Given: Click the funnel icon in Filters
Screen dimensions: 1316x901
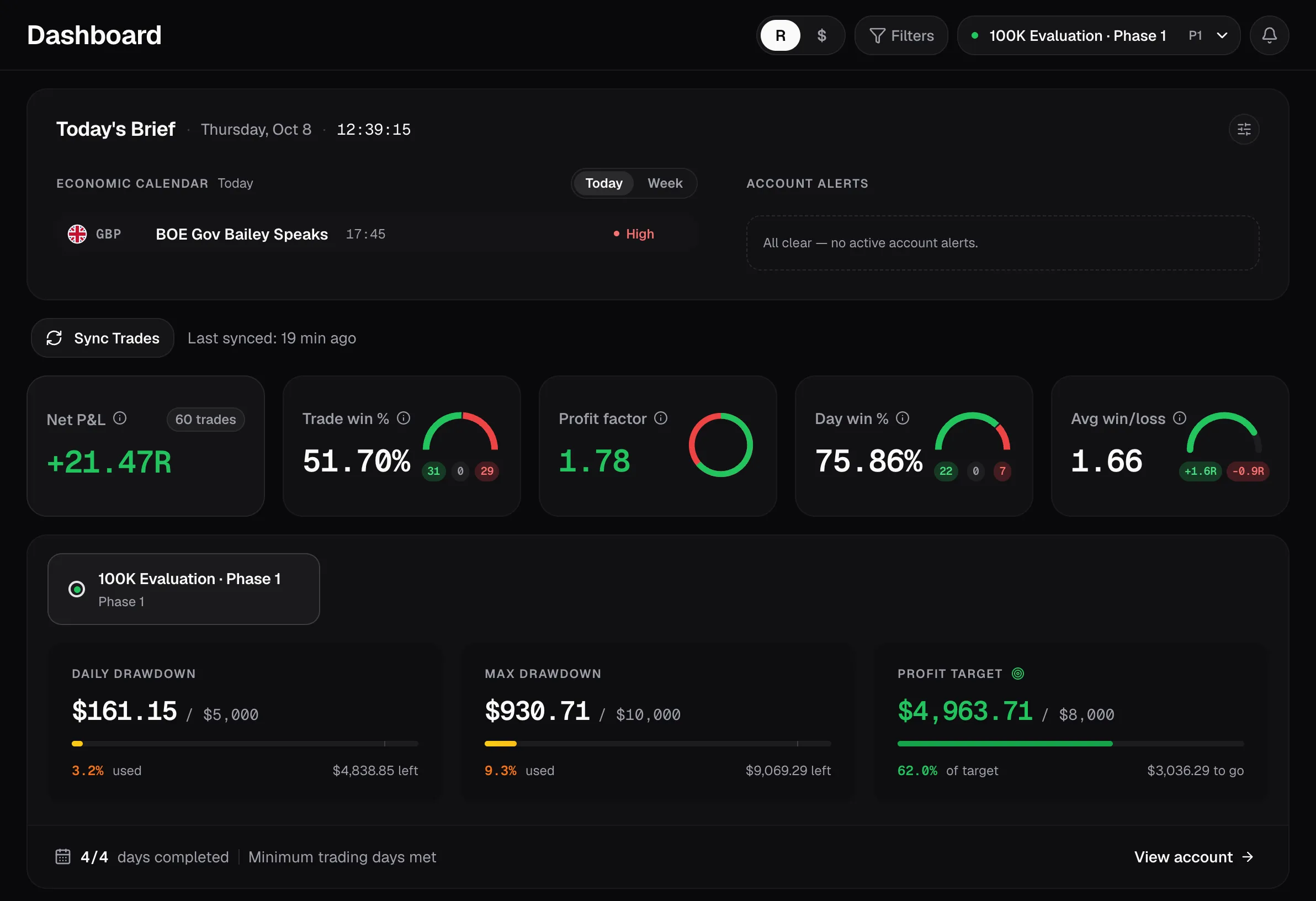Looking at the screenshot, I should coord(877,36).
